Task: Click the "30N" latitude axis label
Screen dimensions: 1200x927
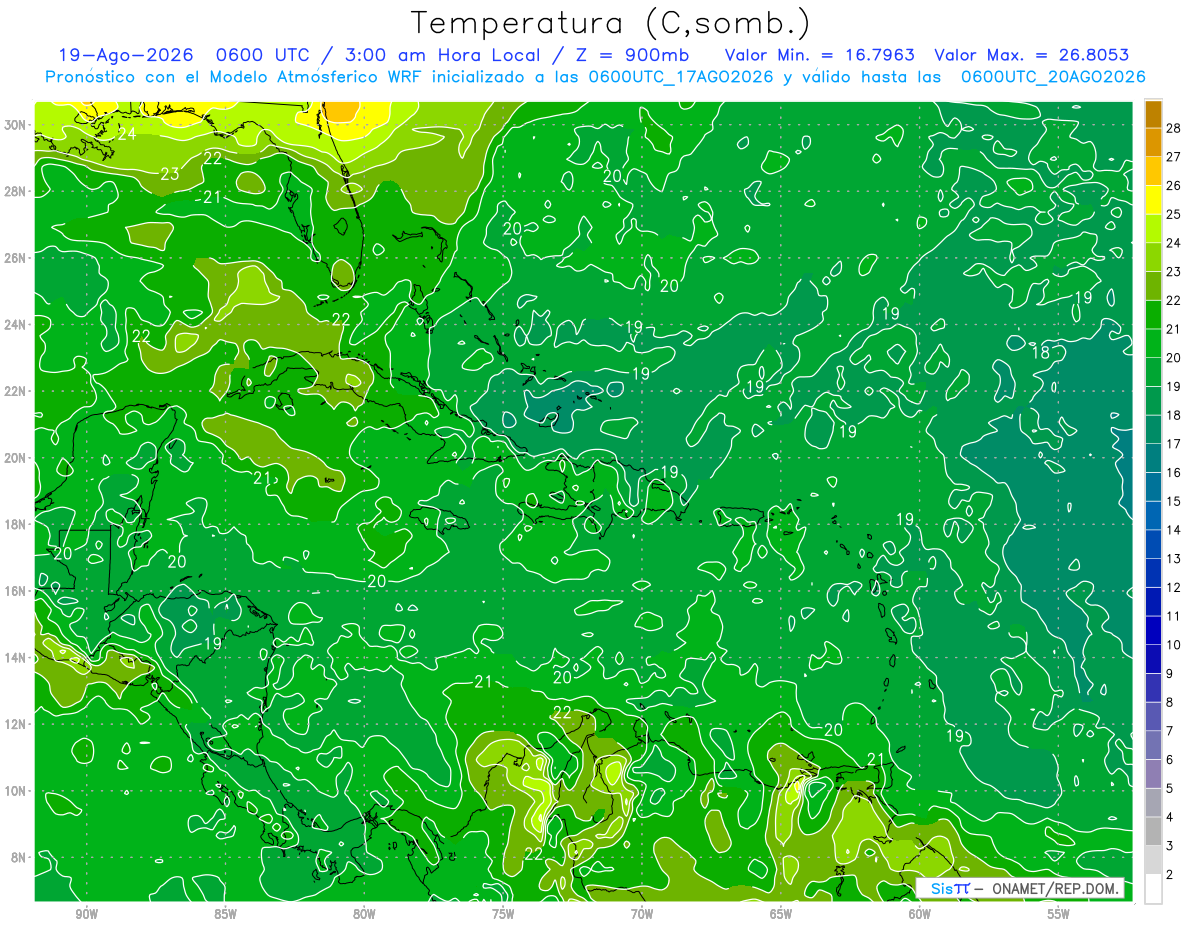Action: click(16, 125)
